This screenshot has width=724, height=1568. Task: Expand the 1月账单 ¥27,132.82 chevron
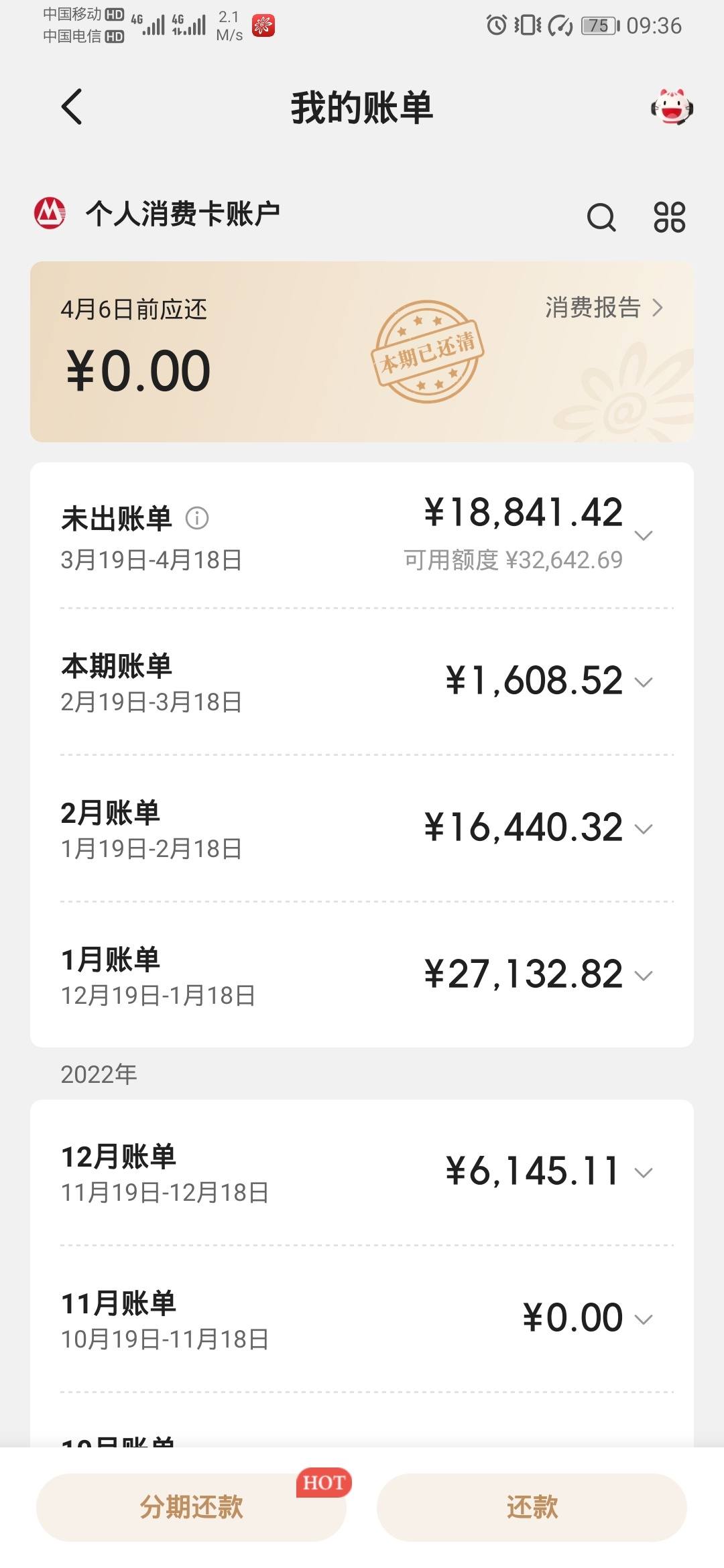tap(644, 976)
